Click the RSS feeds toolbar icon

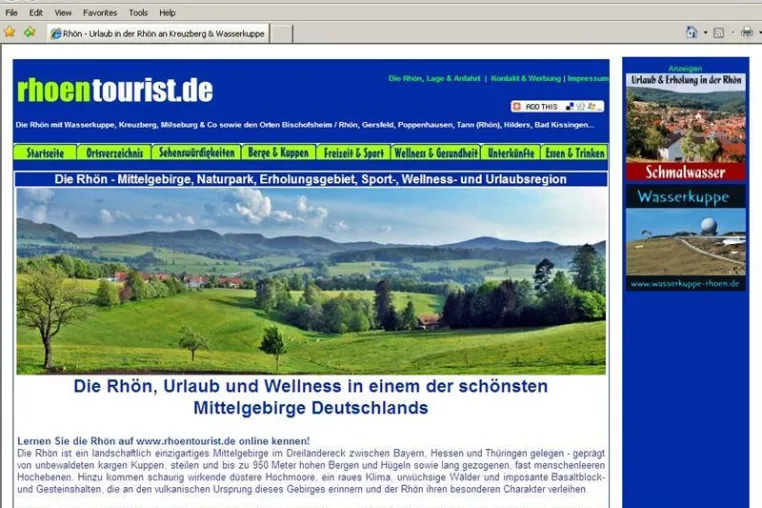coord(719,33)
